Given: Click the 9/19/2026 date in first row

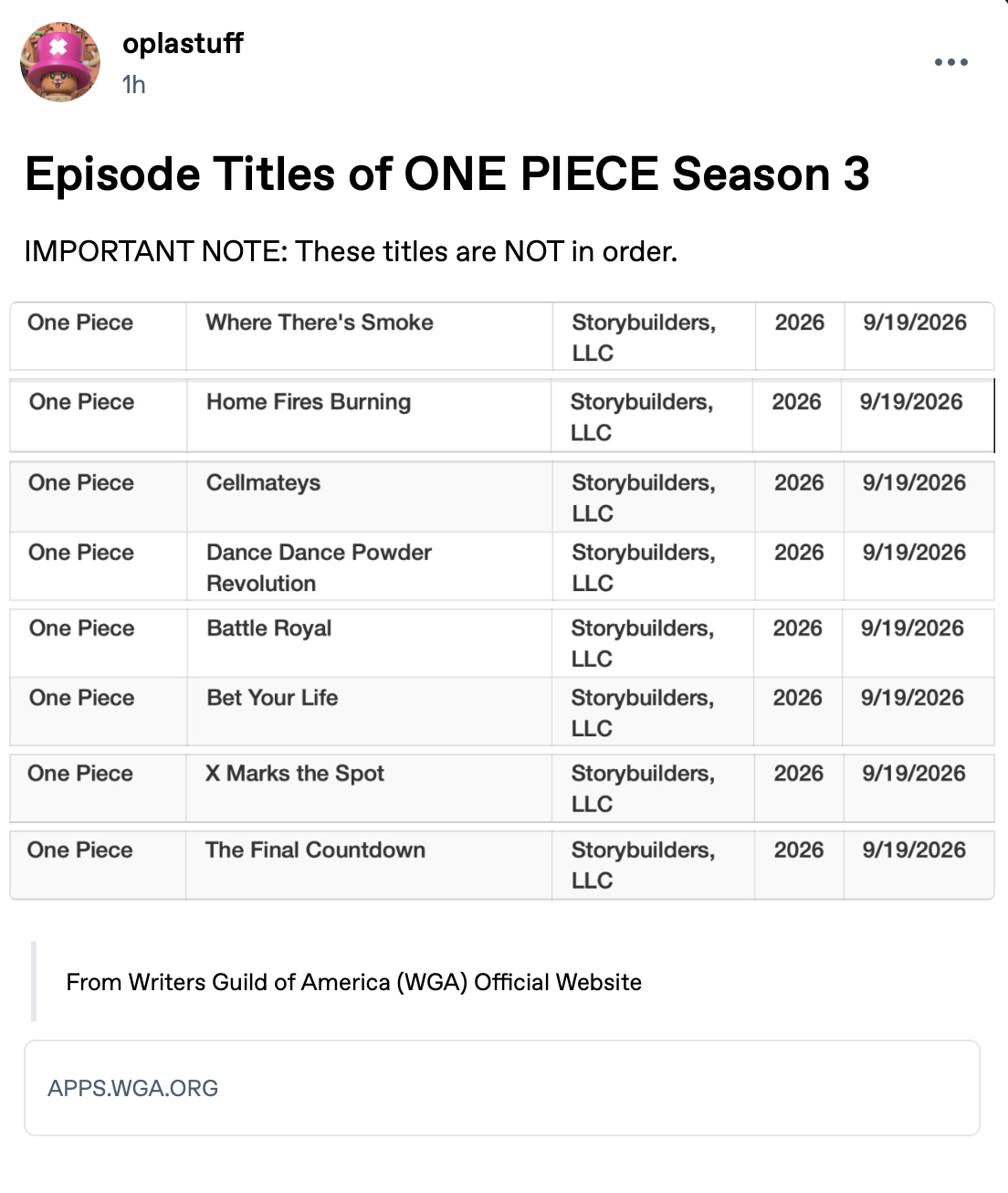Looking at the screenshot, I should click(915, 322).
